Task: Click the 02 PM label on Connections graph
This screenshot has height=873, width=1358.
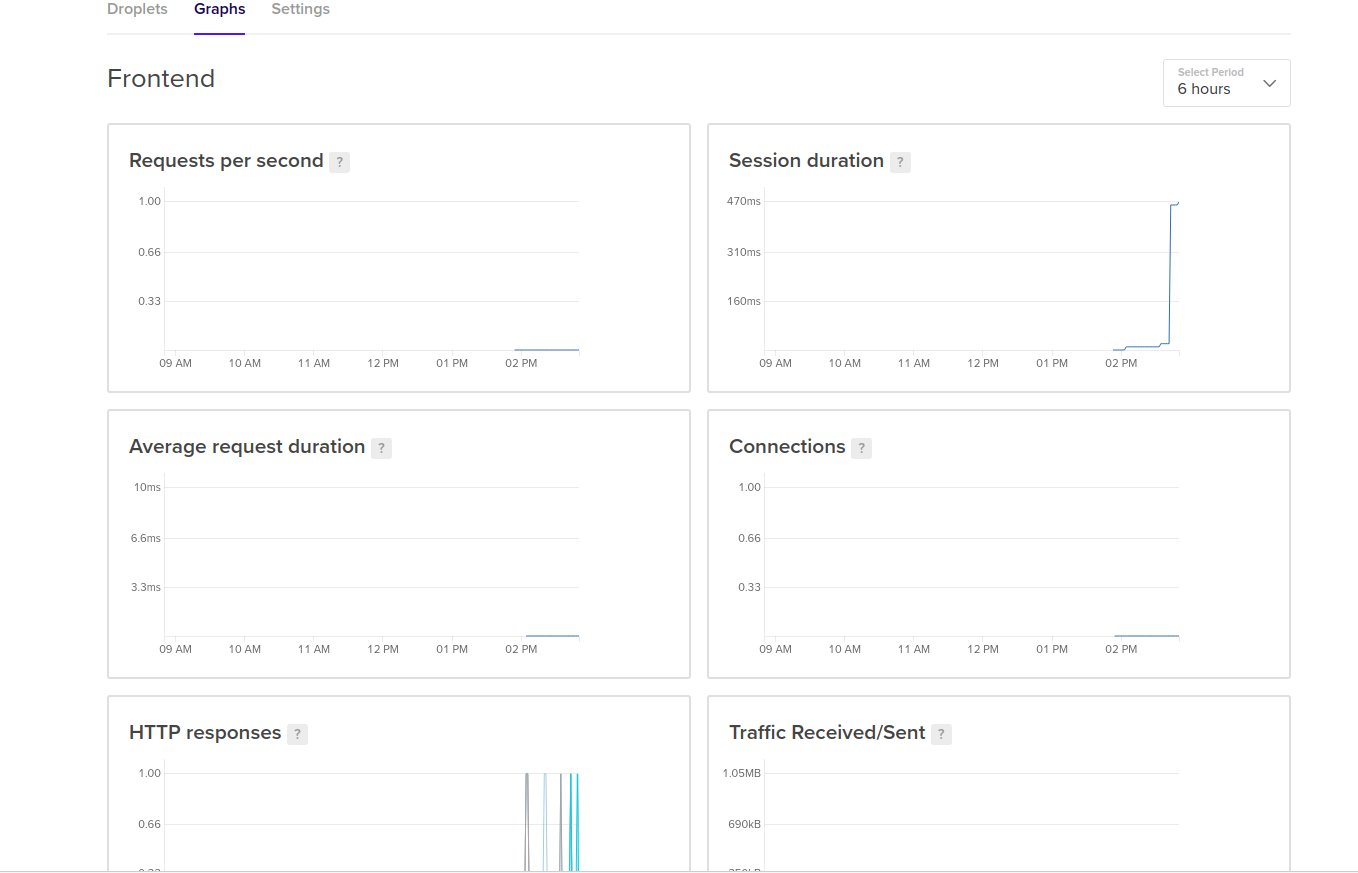Action: pyautogui.click(x=1121, y=649)
